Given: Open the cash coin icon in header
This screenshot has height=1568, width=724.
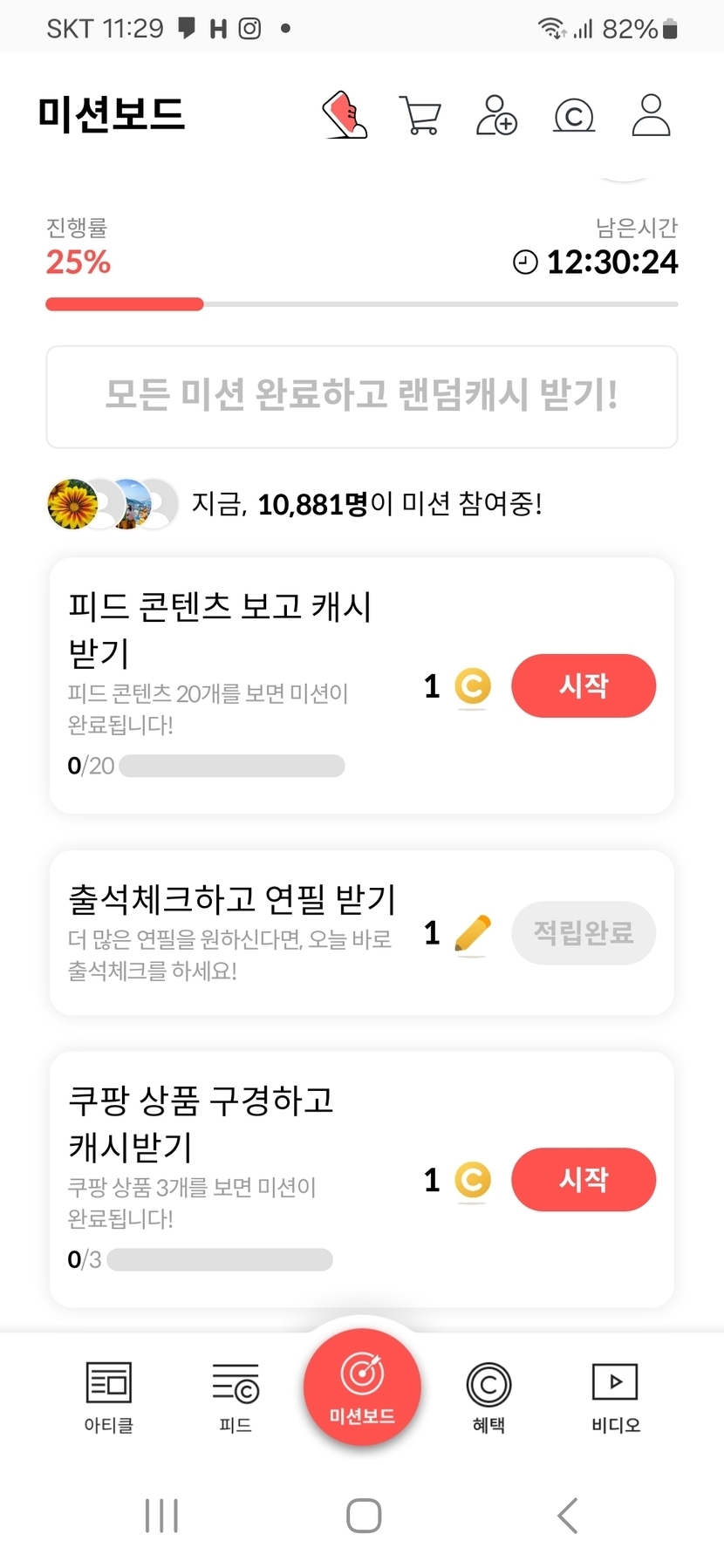Looking at the screenshot, I should 574,115.
